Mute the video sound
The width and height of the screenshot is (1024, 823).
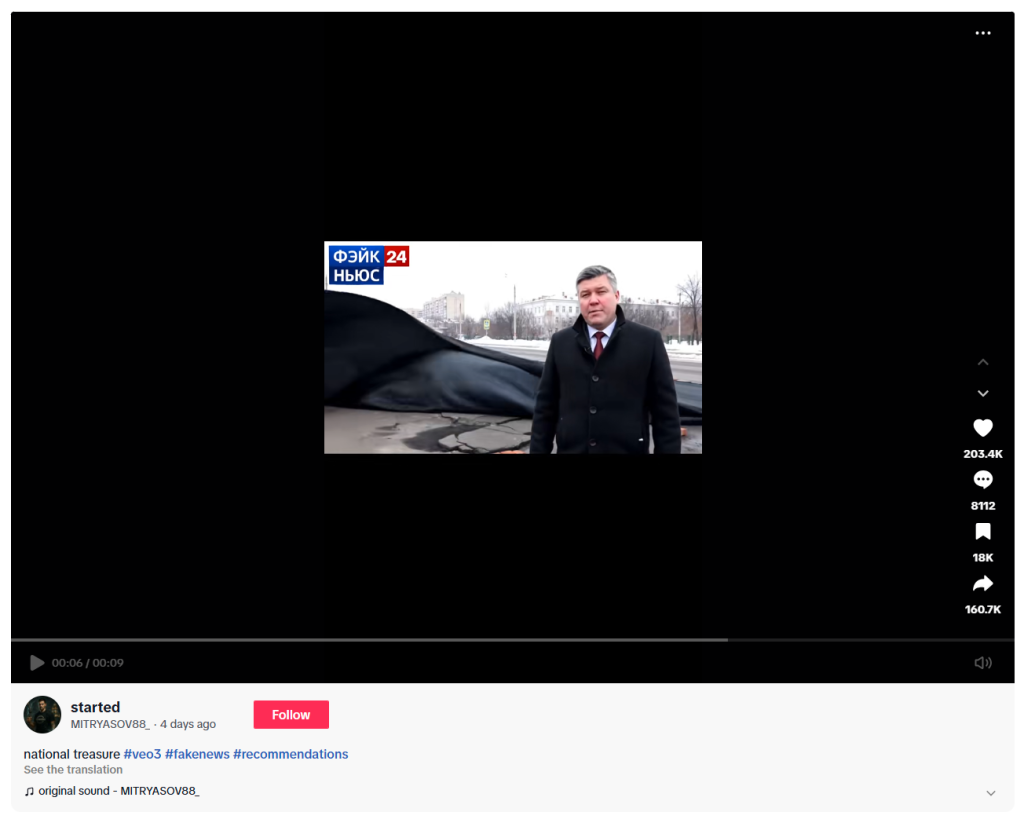coord(982,663)
